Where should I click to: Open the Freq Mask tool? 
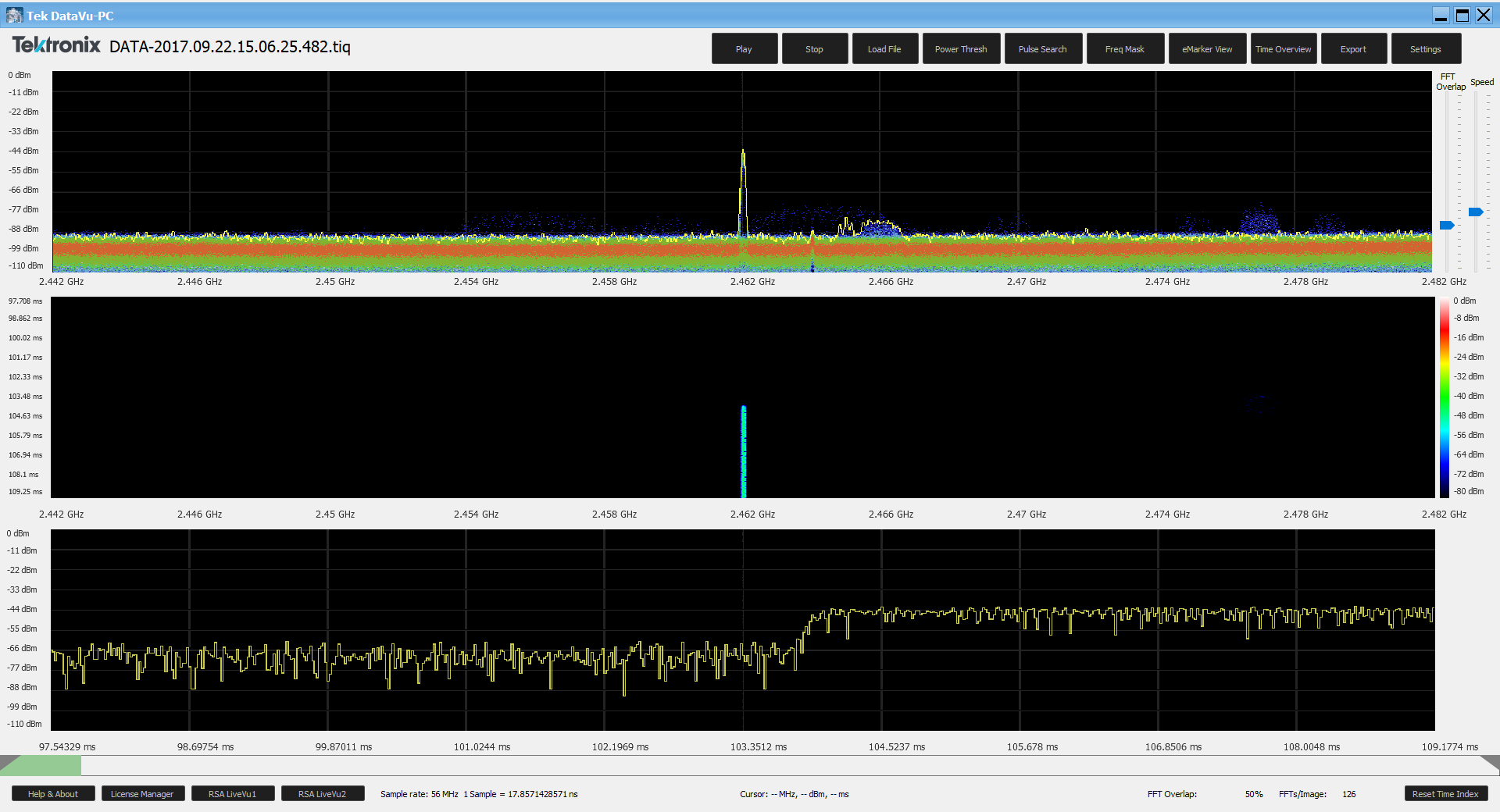(1125, 48)
